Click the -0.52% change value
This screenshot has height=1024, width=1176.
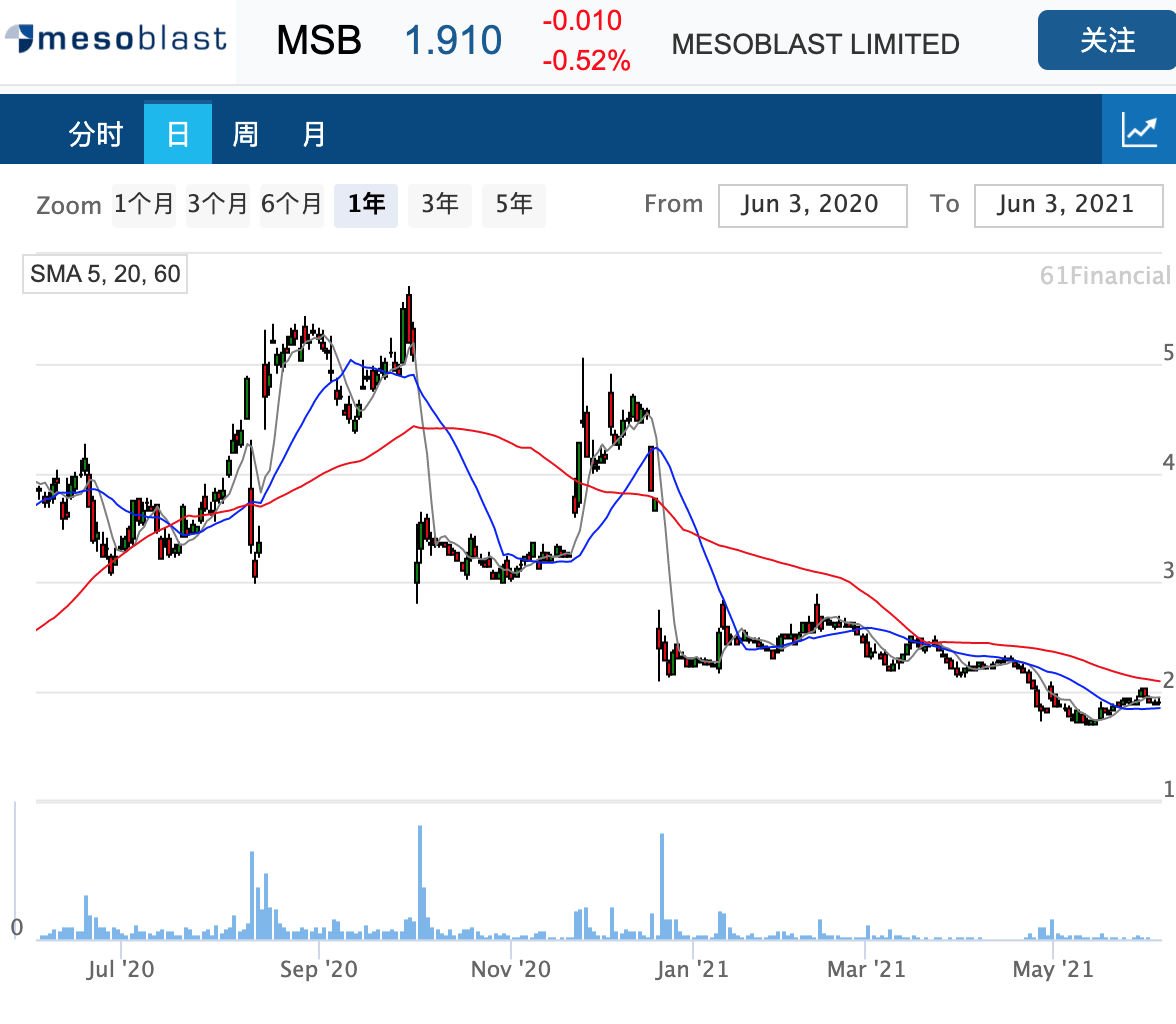586,61
